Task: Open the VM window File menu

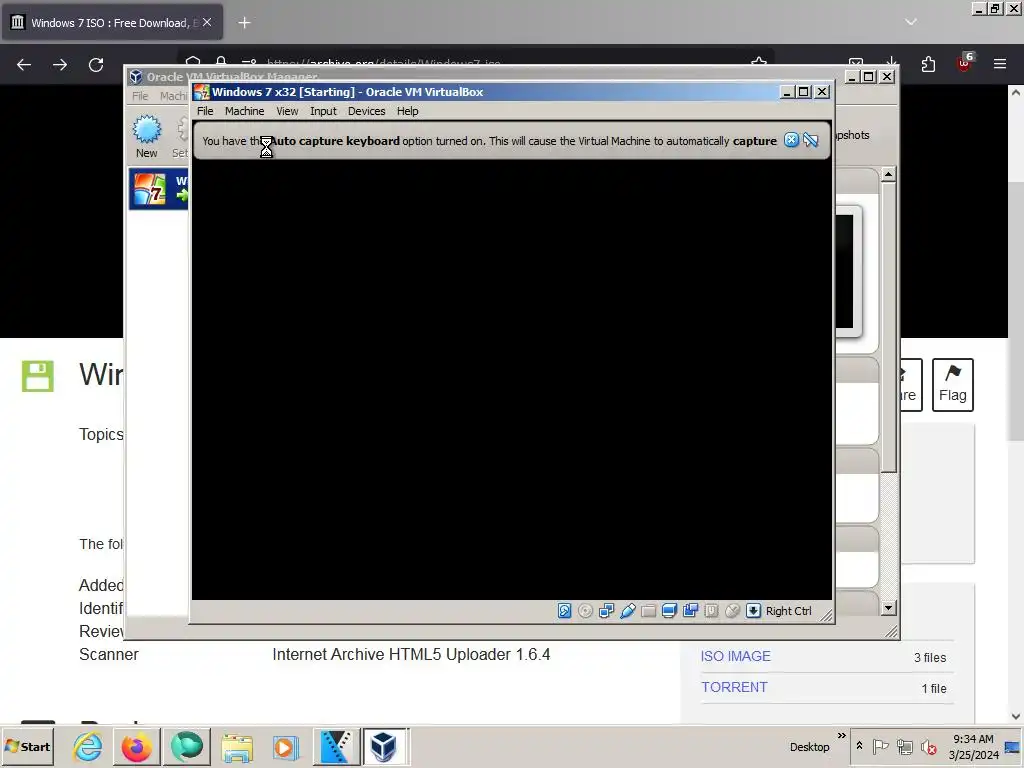Action: 205,111
